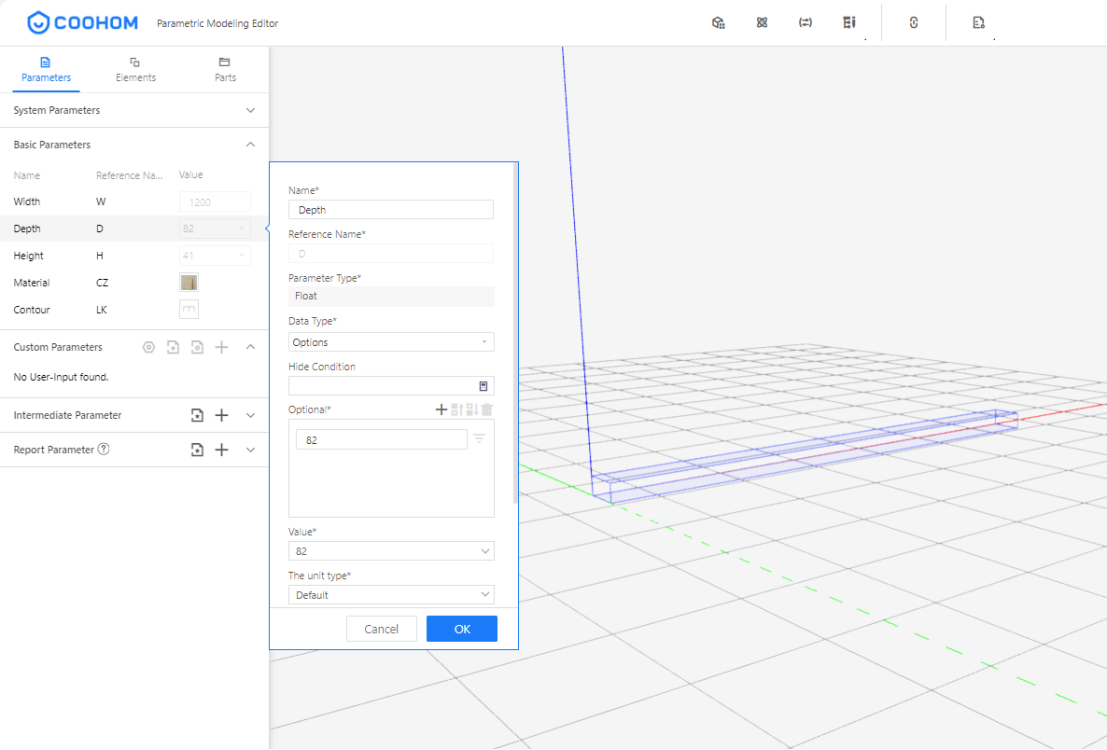Click the Report Parameter help question mark

pyautogui.click(x=103, y=449)
